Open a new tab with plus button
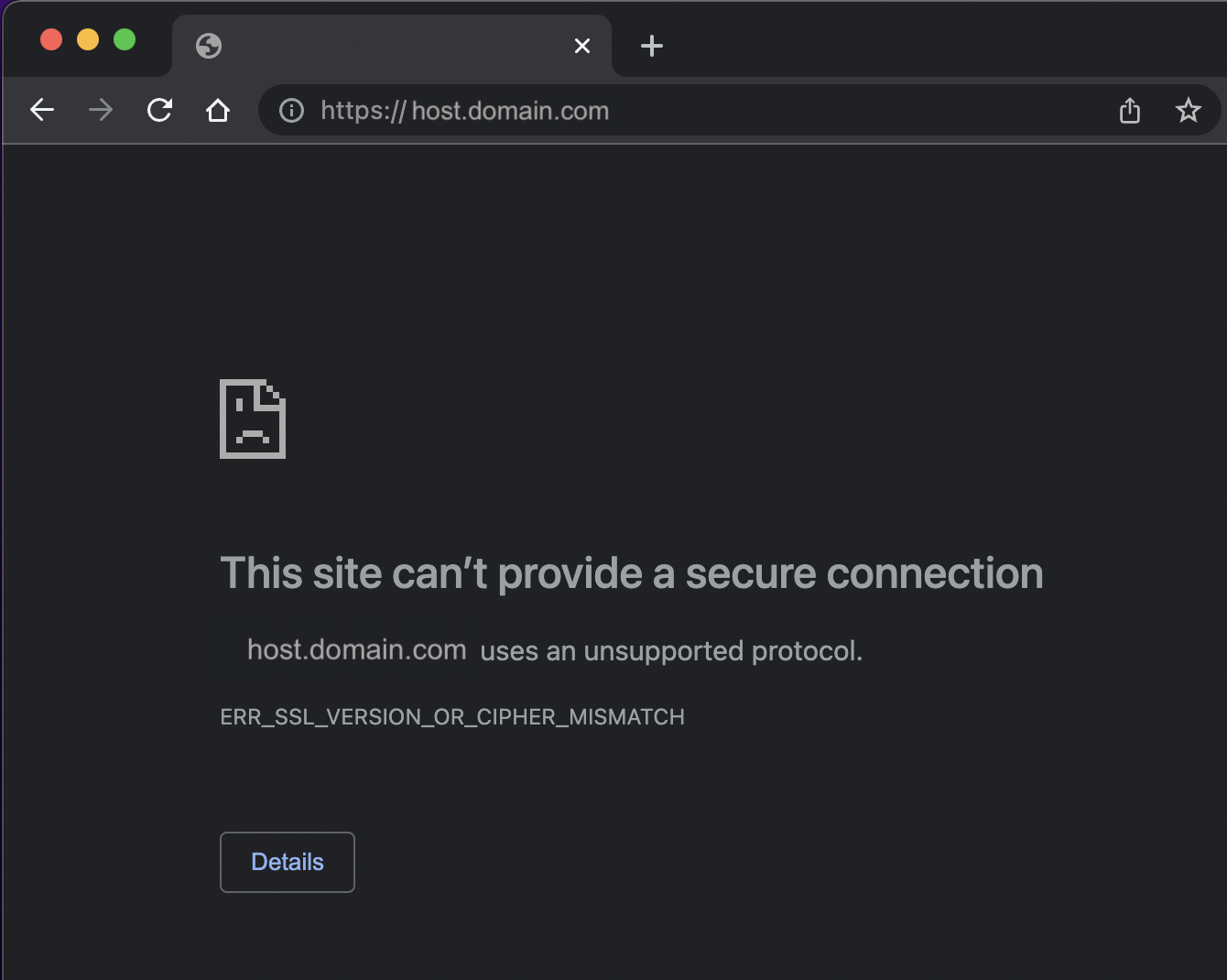The image size is (1227, 980). point(652,46)
